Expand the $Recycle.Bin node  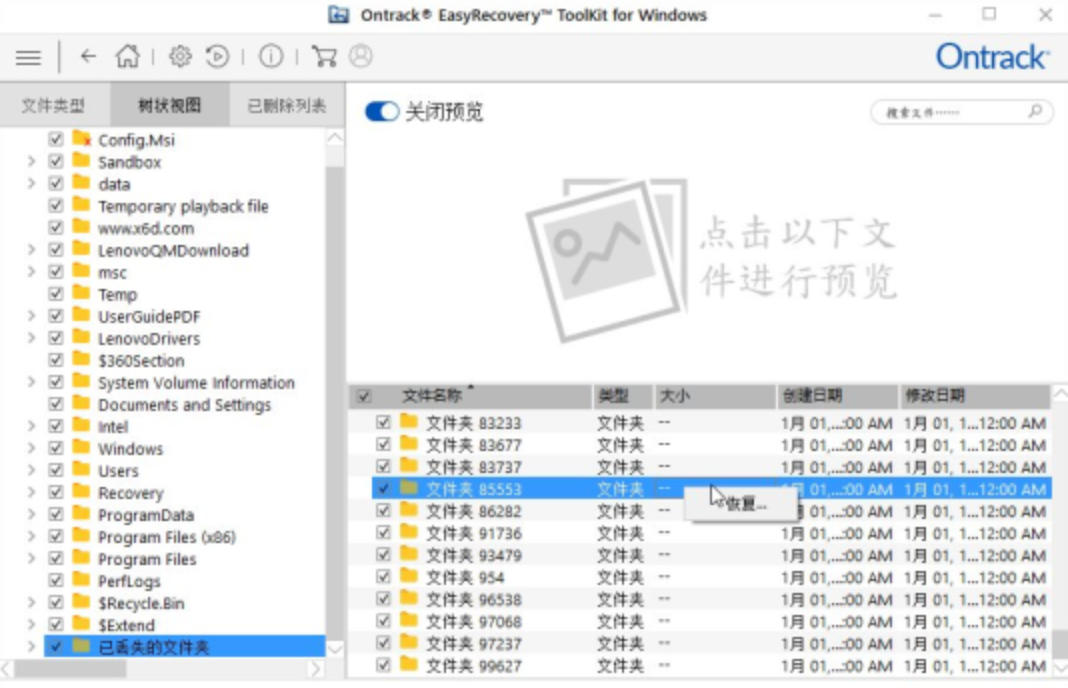click(x=31, y=603)
